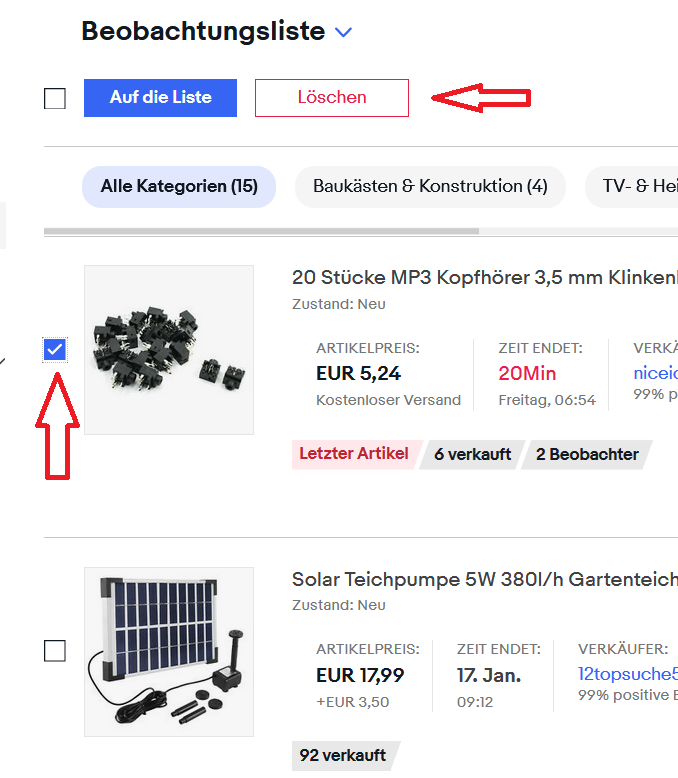Screen dimensions: 678x778
Task: Check the Solar Teichpumpe item checkbox
Action: 55,651
